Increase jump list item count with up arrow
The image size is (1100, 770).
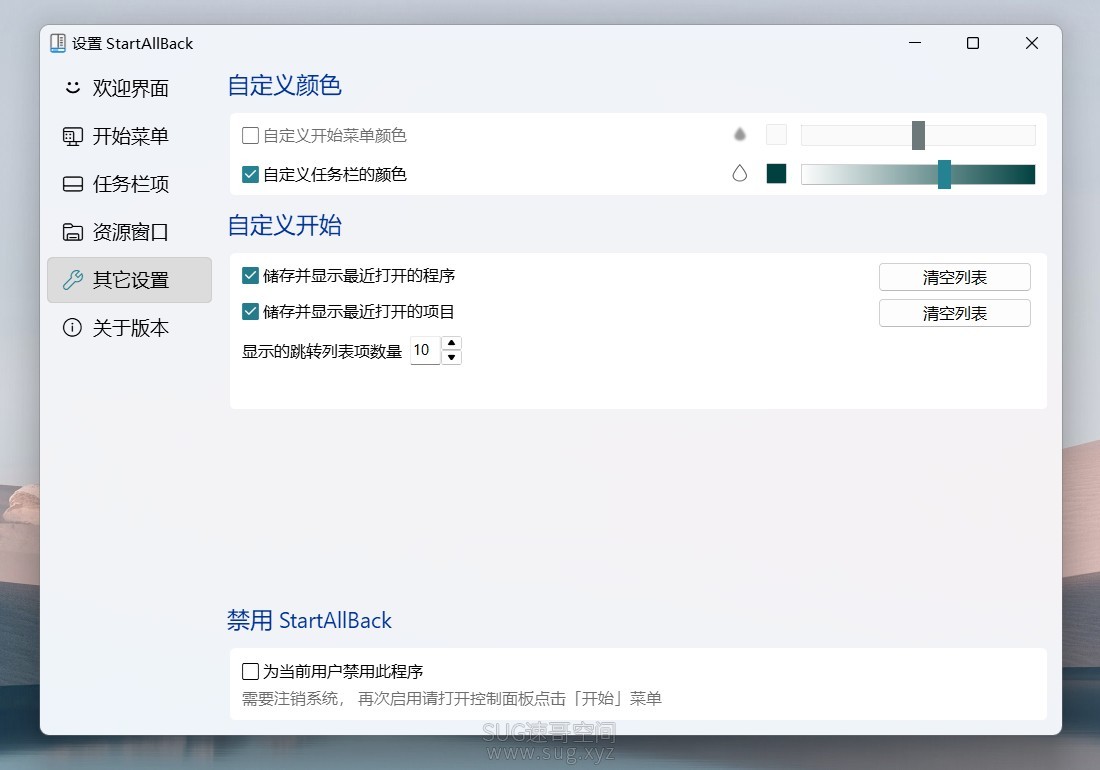(452, 343)
